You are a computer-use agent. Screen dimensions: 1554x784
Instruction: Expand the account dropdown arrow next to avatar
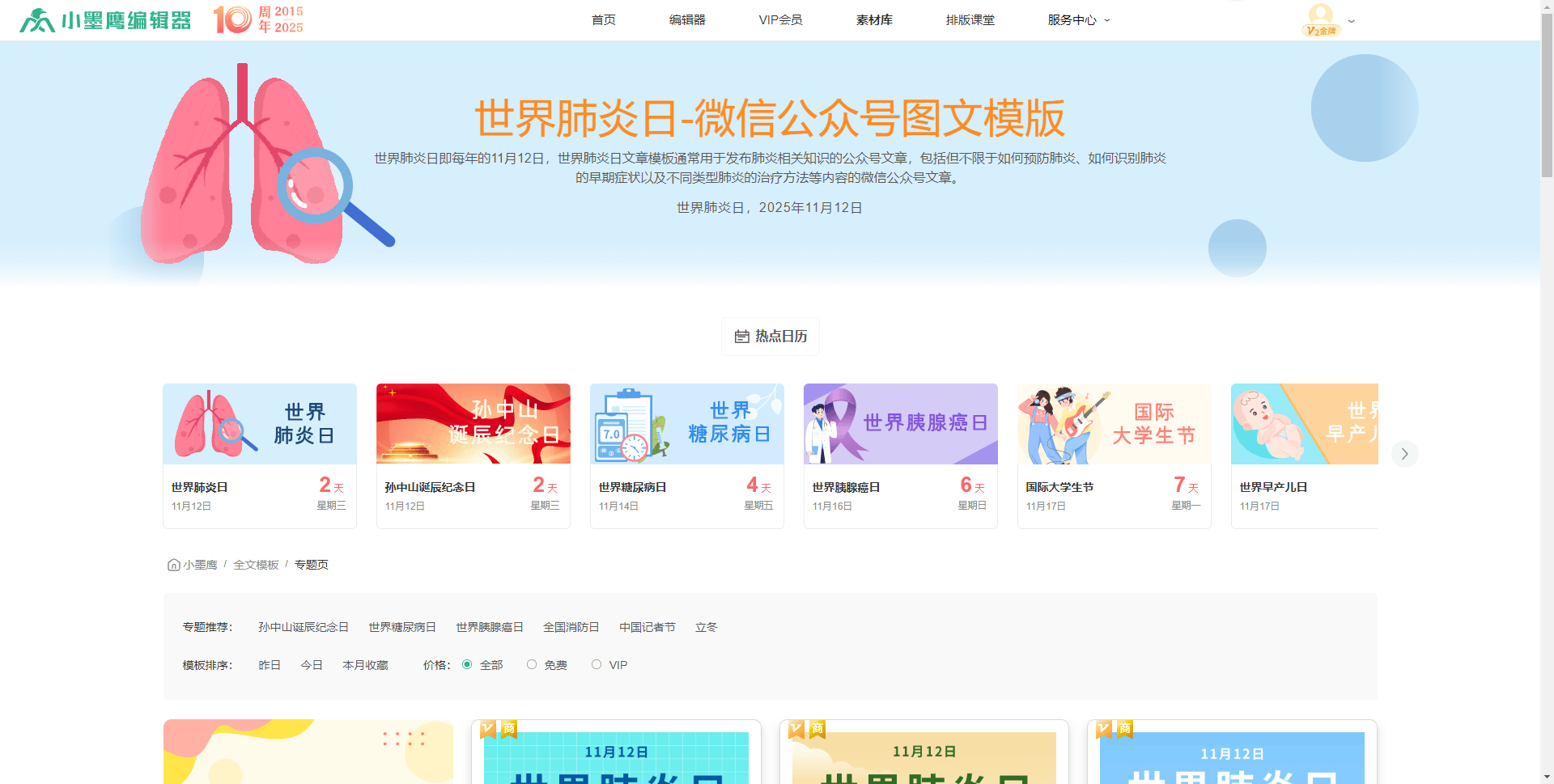coord(1351,21)
